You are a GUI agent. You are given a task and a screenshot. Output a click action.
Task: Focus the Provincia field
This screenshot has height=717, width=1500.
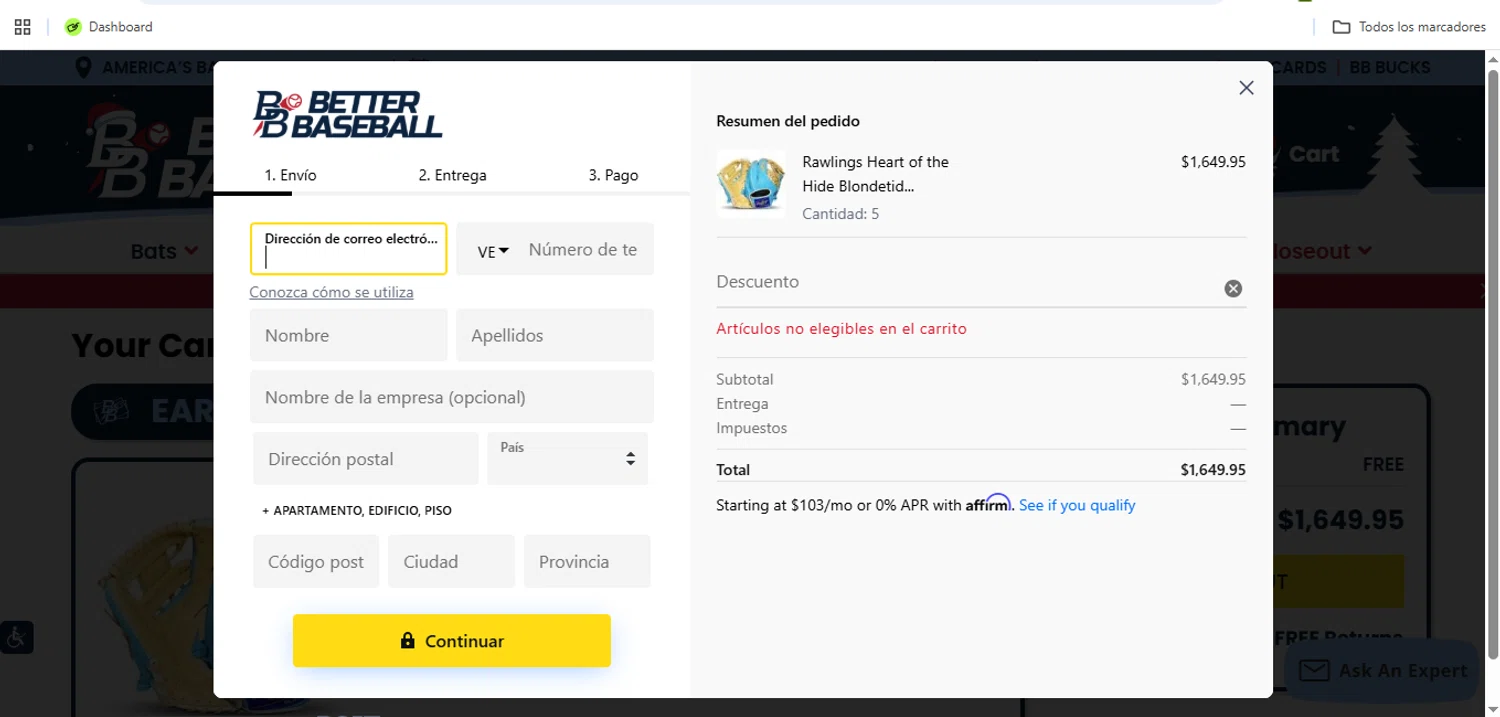(x=587, y=561)
